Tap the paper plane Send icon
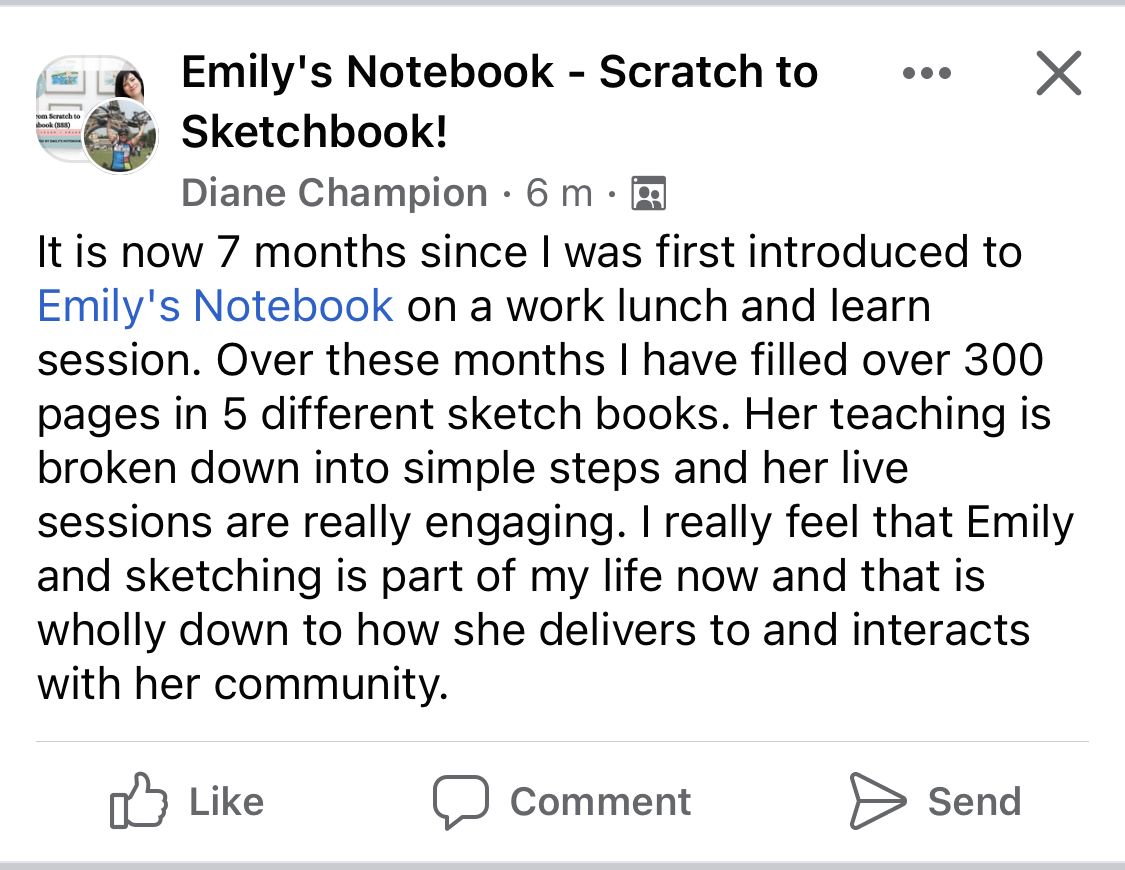The image size is (1125, 870). click(877, 801)
